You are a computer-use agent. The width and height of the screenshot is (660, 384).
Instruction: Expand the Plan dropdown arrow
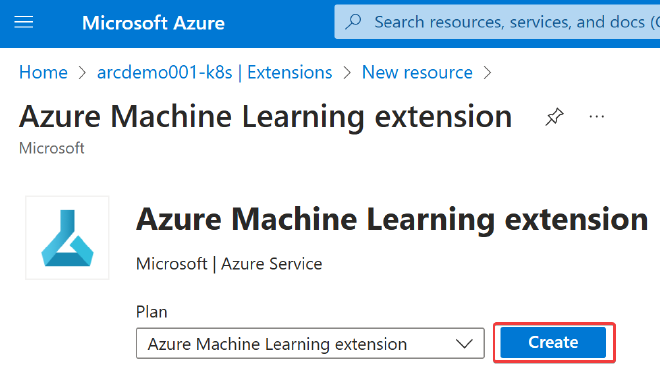tap(464, 344)
